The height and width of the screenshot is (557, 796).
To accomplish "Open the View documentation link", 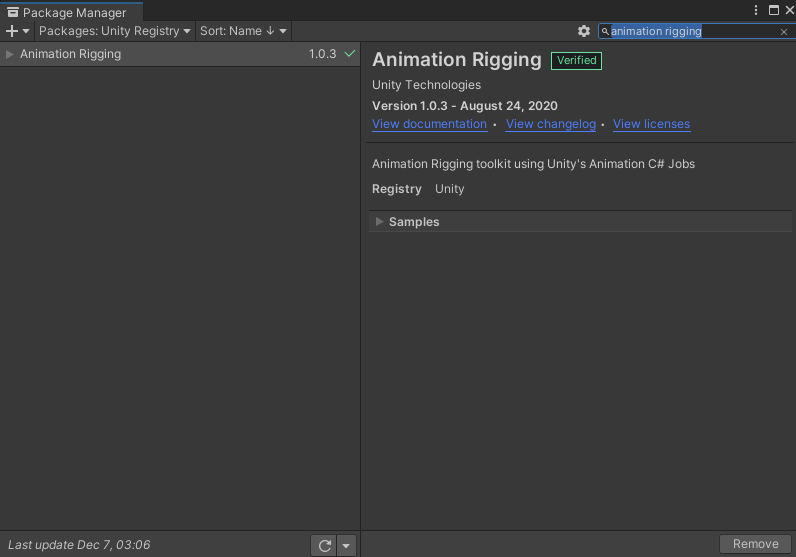I will [429, 124].
